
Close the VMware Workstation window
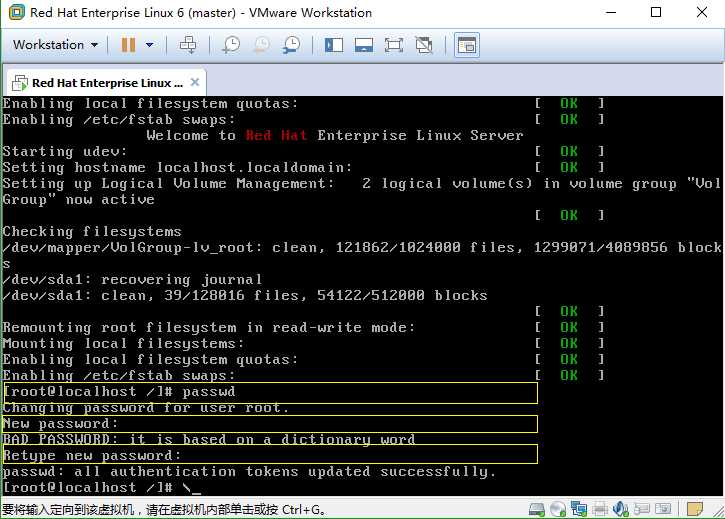point(702,12)
